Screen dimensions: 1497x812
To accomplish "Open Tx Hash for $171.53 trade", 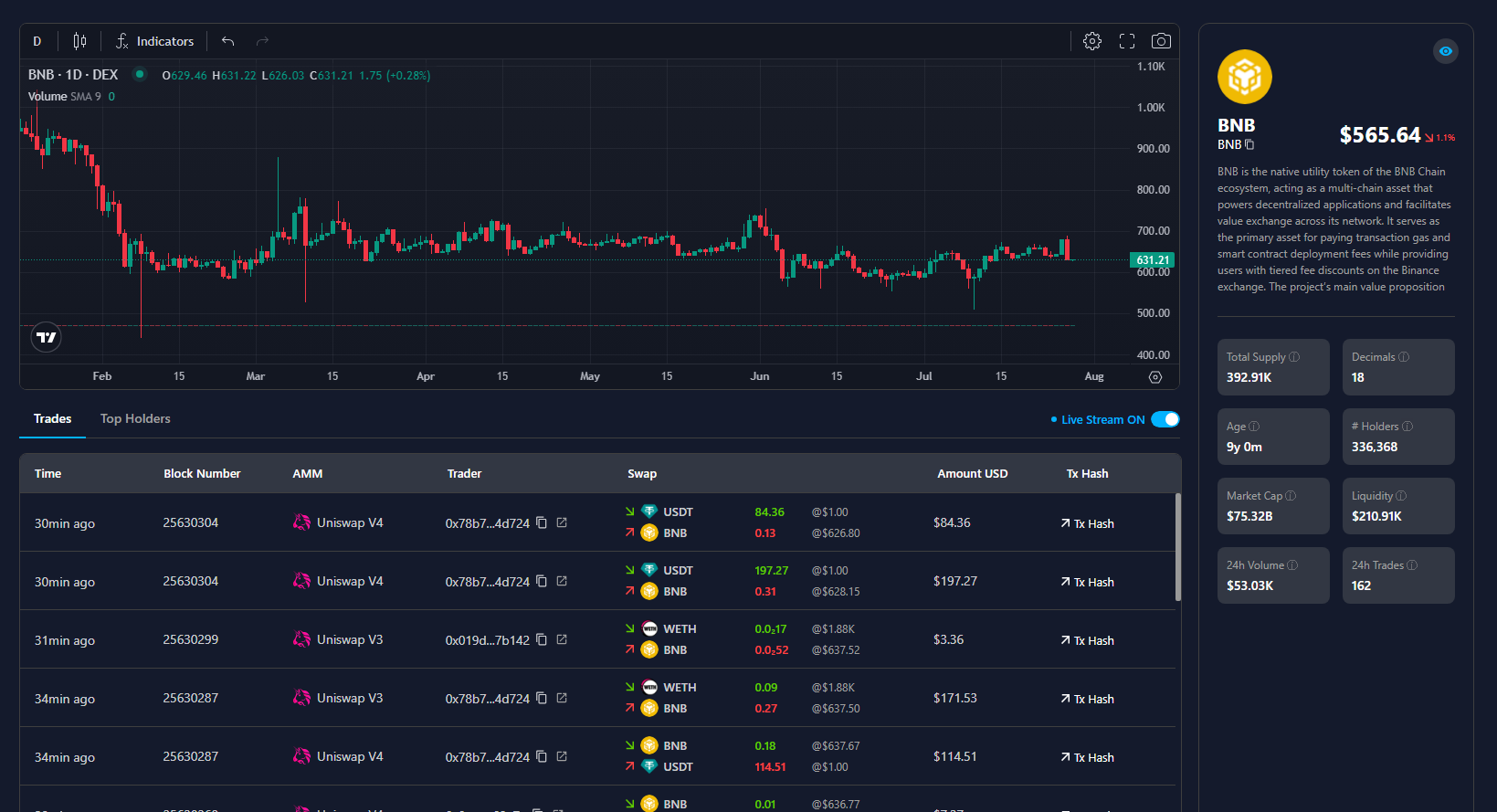I will 1087,699.
